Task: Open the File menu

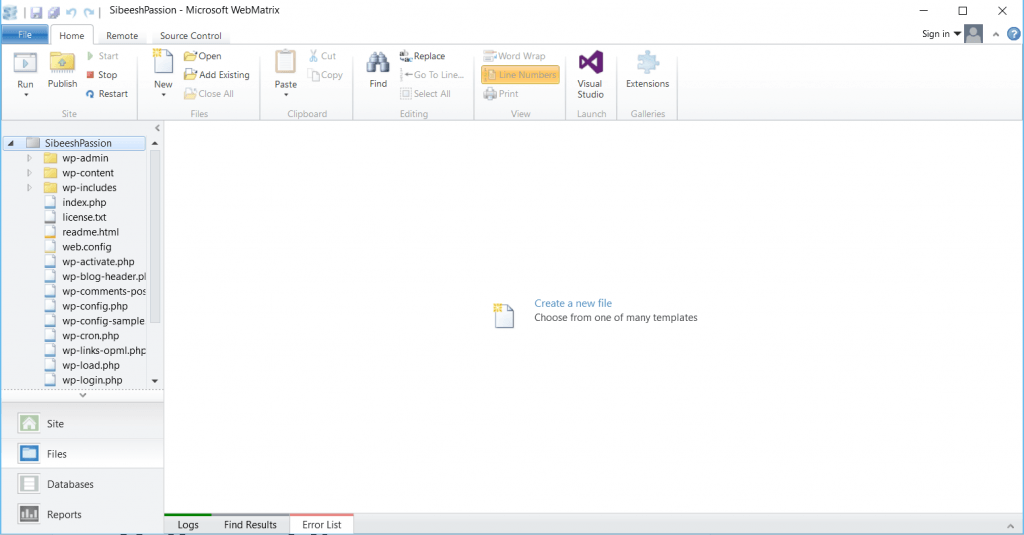Action: [x=25, y=35]
